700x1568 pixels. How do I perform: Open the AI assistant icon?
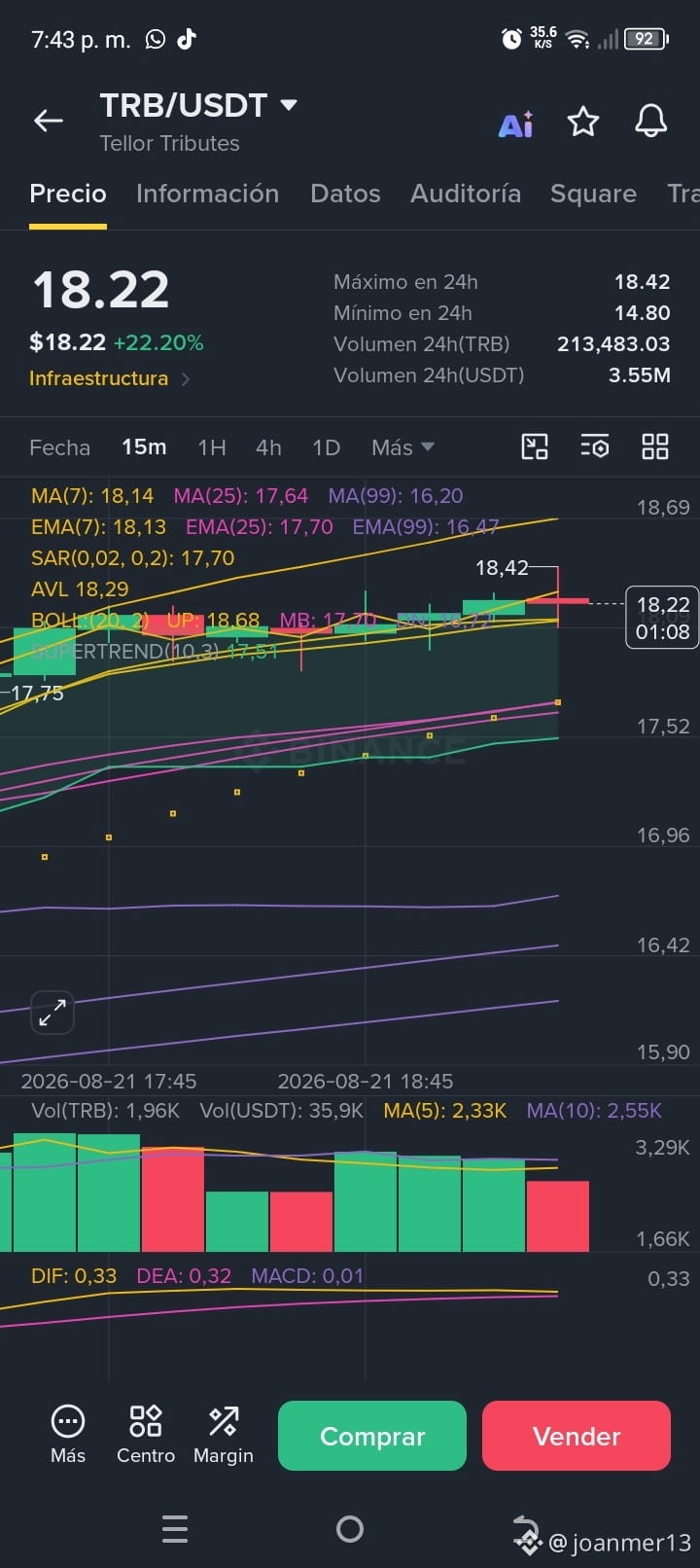515,124
